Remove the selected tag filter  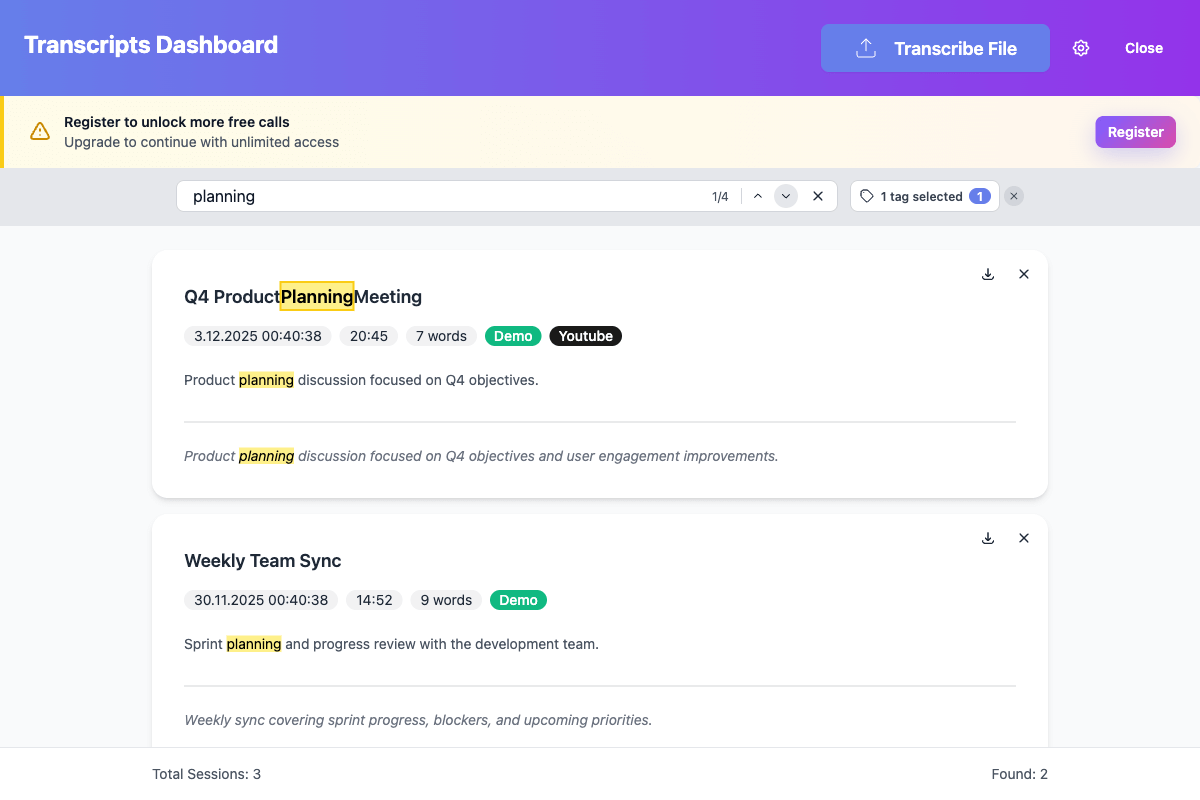click(x=1014, y=195)
